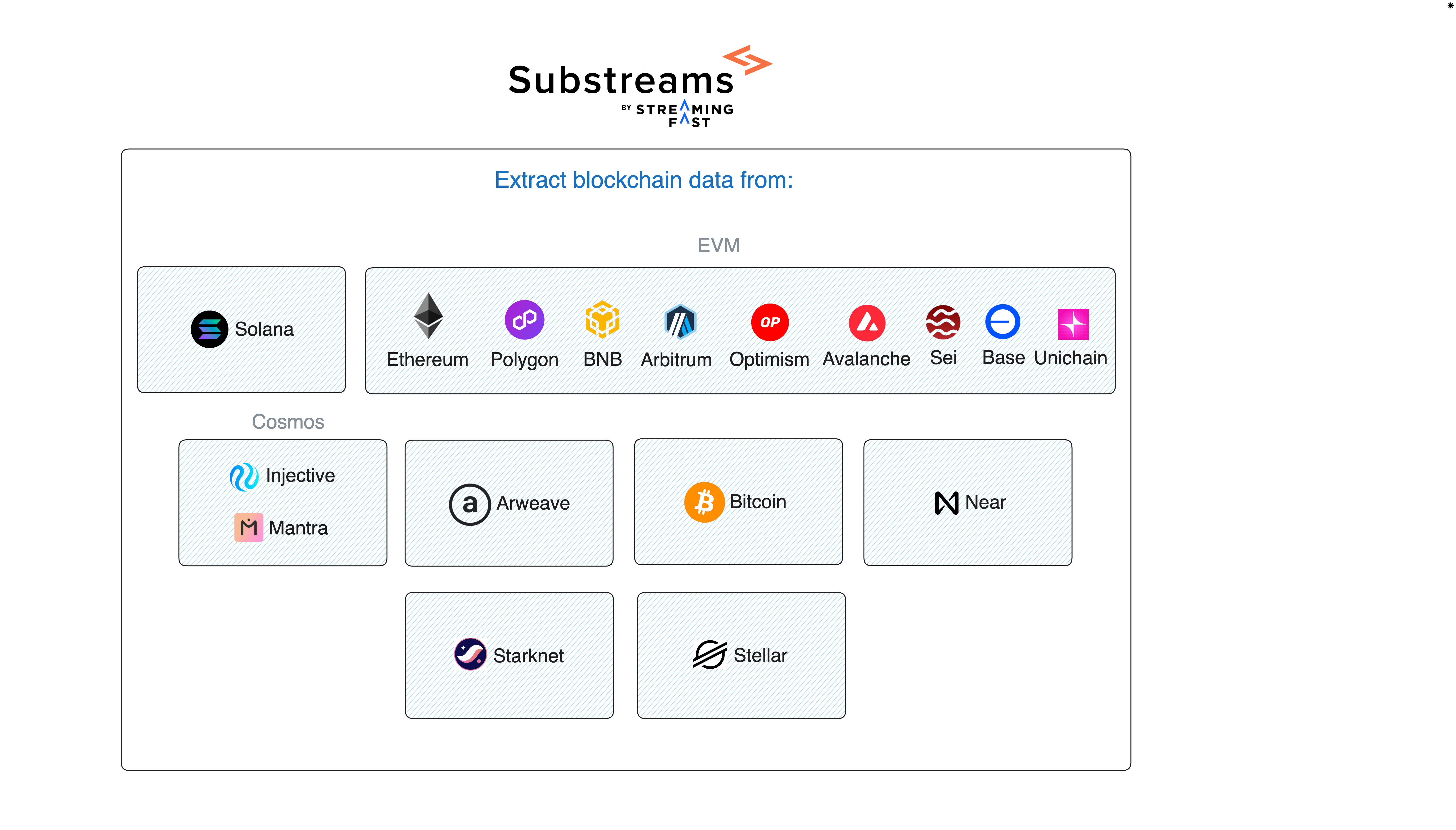Select the purple Polygon icon
The image size is (1456, 830).
coord(524,320)
